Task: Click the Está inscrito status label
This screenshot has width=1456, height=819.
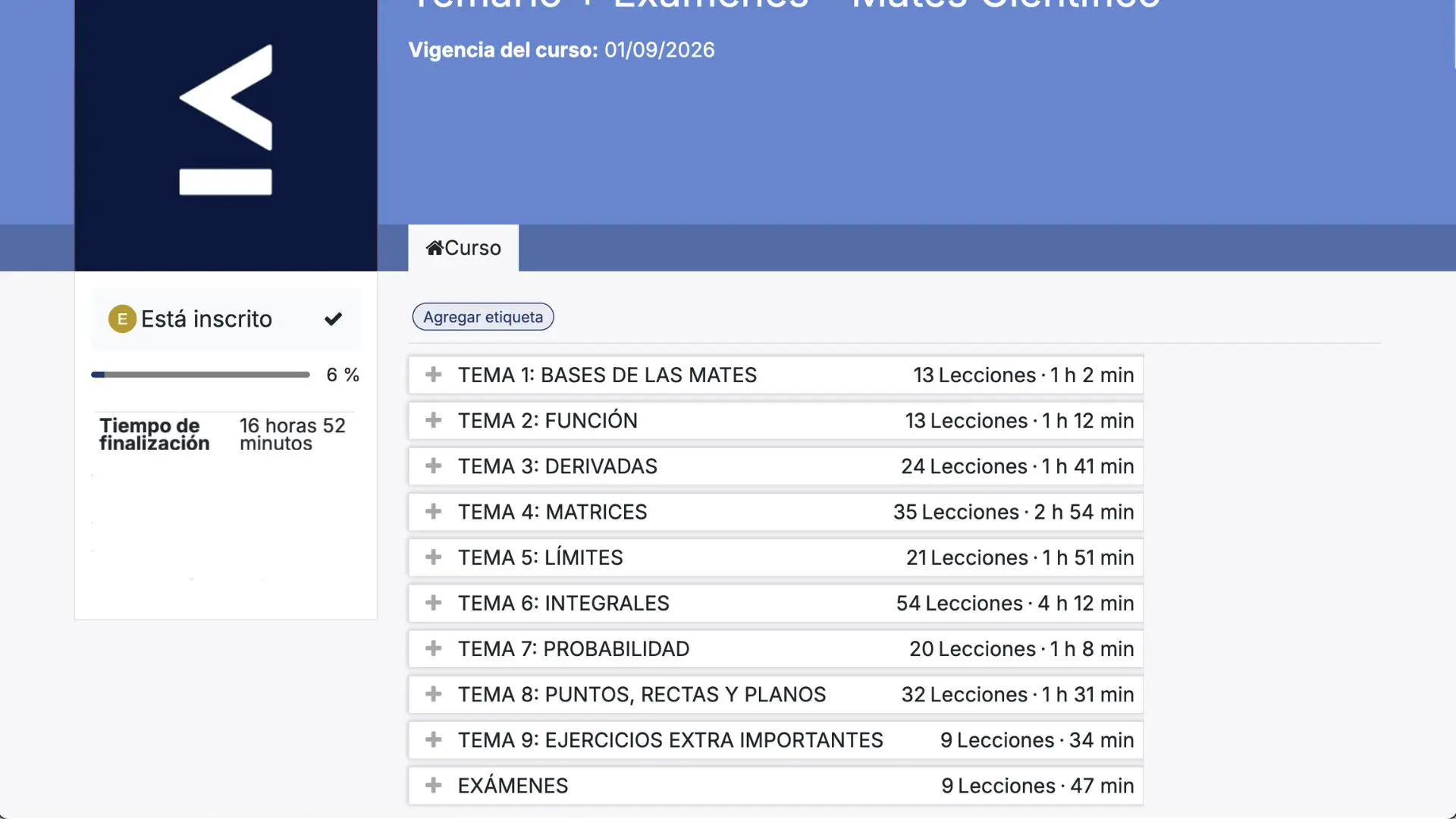Action: 206,319
